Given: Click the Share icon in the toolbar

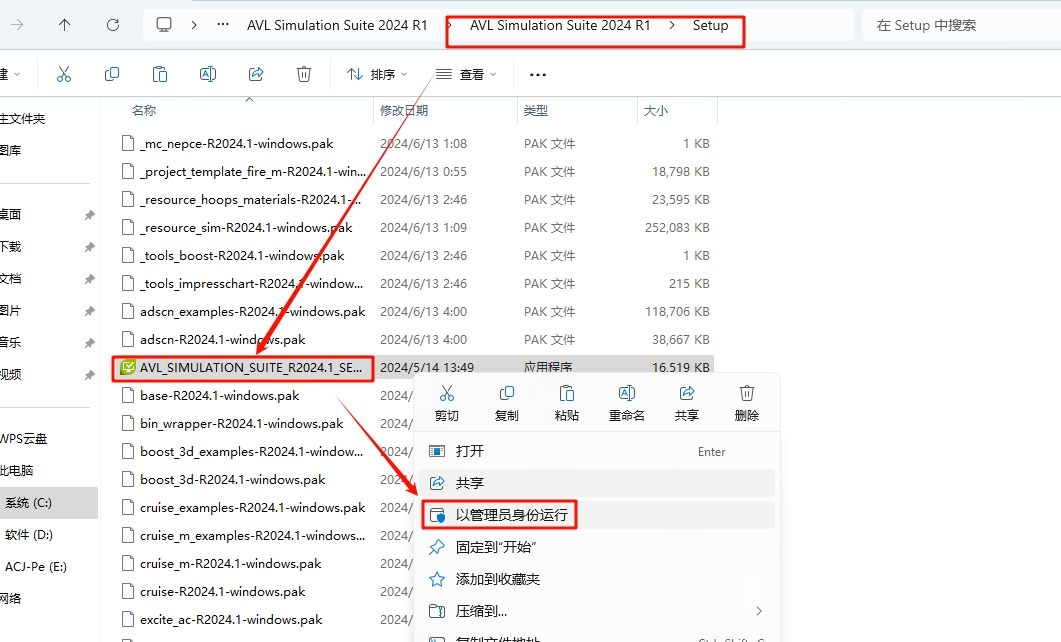Looking at the screenshot, I should (255, 74).
